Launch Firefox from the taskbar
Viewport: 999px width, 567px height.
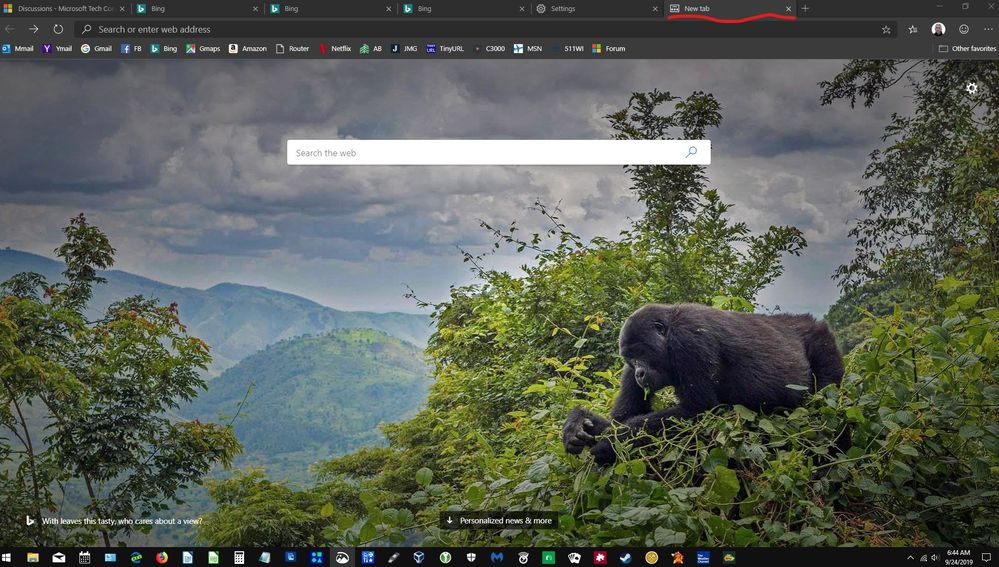pyautogui.click(x=162, y=557)
